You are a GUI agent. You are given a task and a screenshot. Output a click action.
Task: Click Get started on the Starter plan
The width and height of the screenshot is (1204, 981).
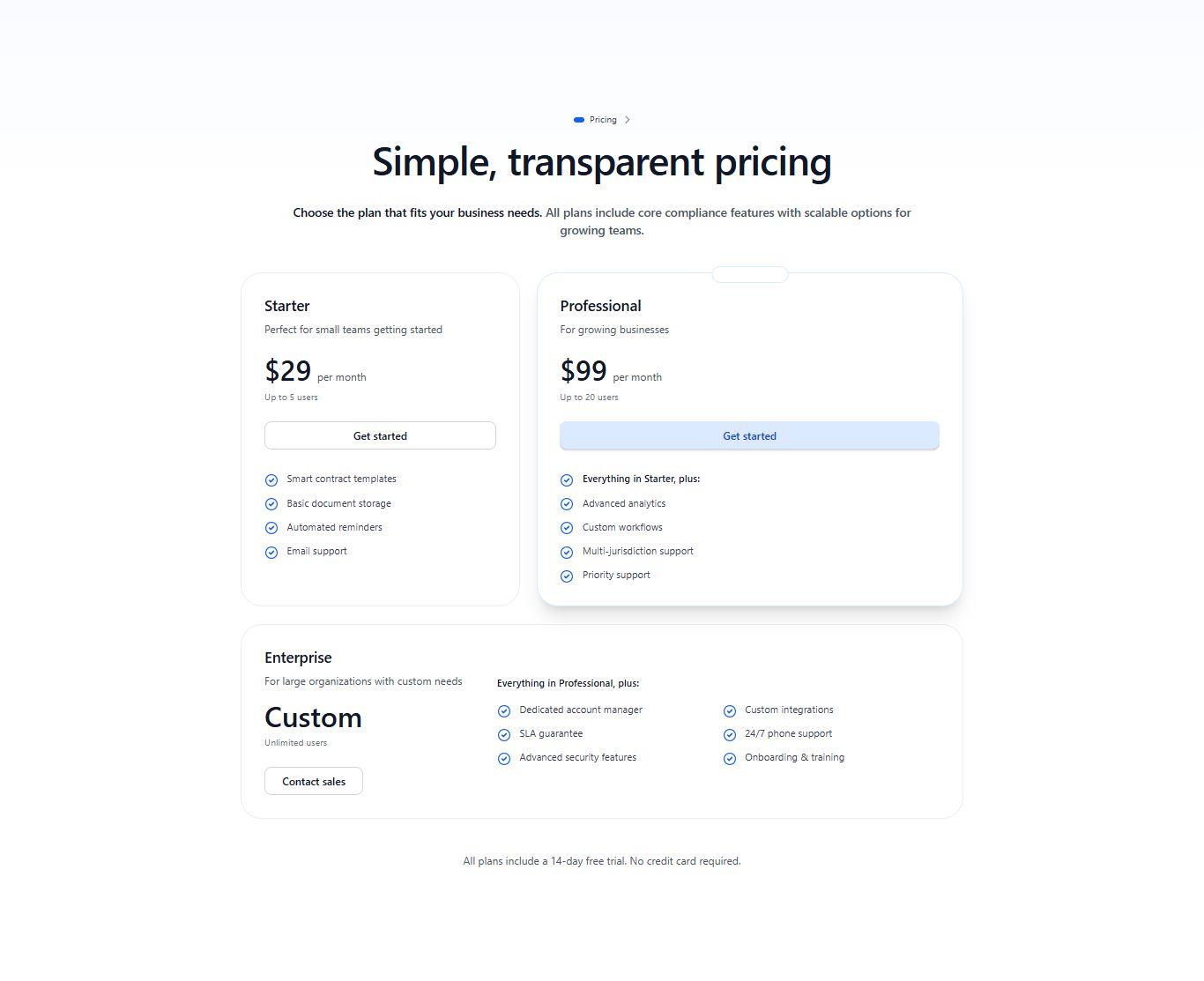pos(380,435)
